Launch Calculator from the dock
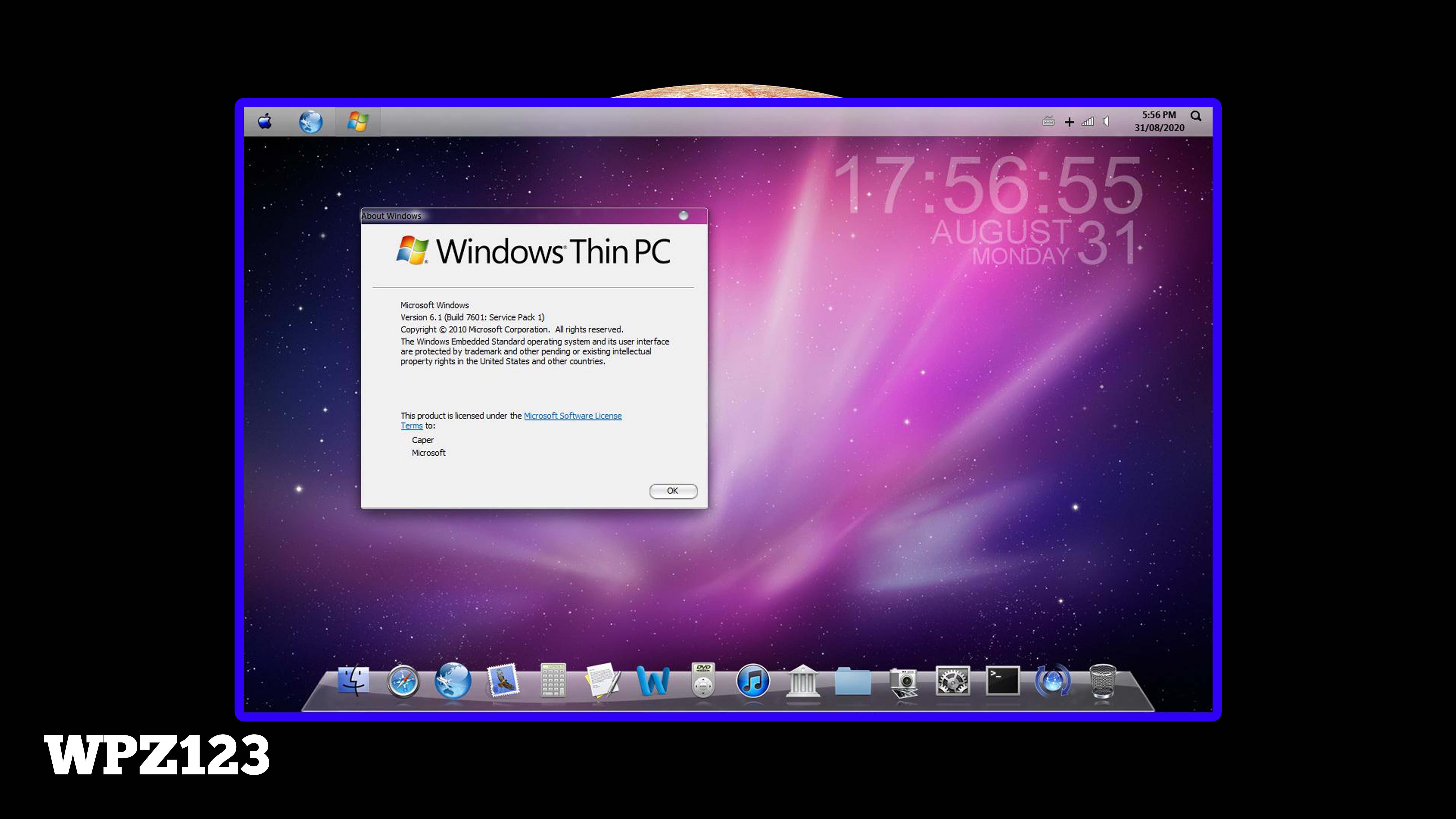1456x819 pixels. [553, 680]
